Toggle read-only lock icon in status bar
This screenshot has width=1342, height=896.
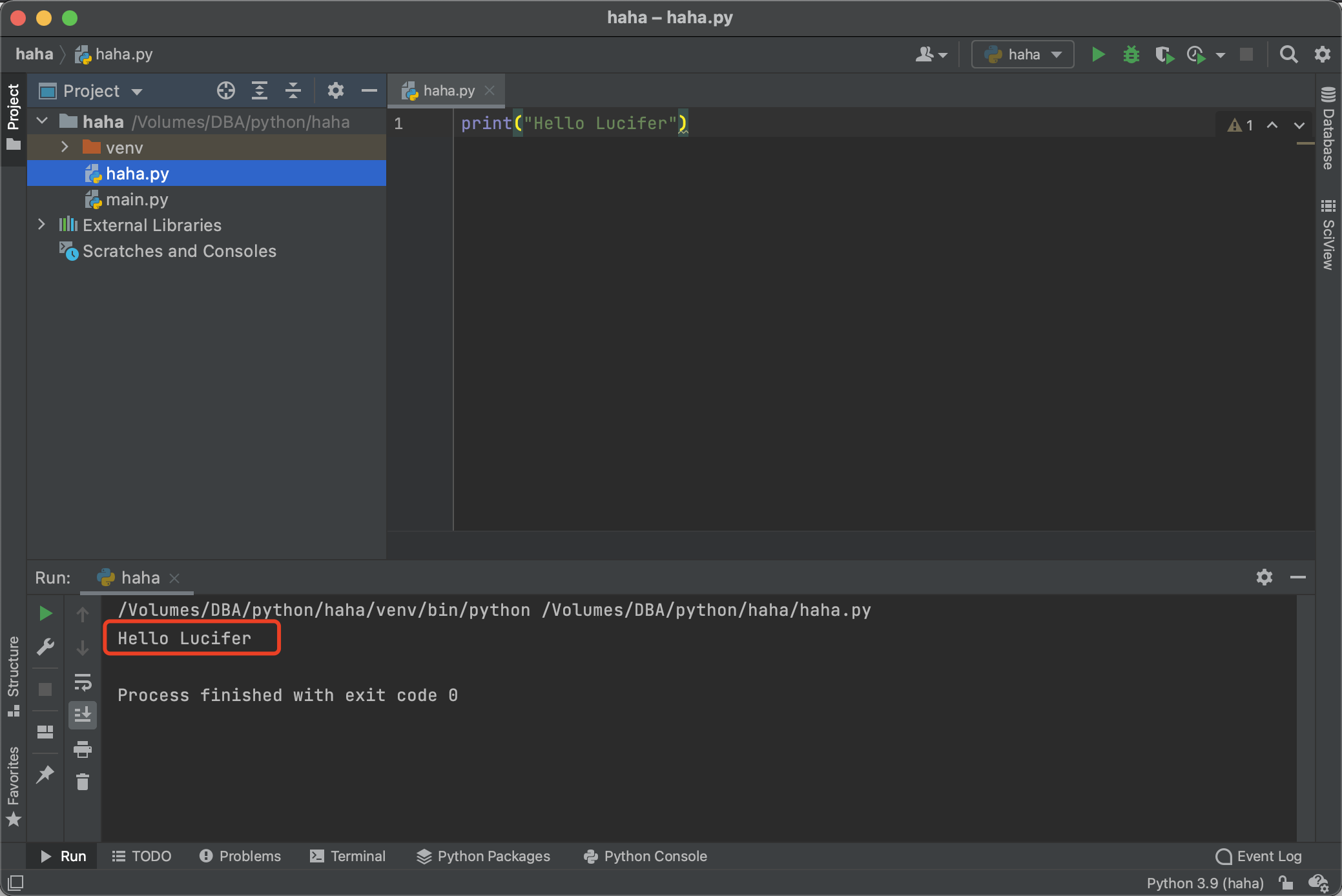pos(1286,882)
